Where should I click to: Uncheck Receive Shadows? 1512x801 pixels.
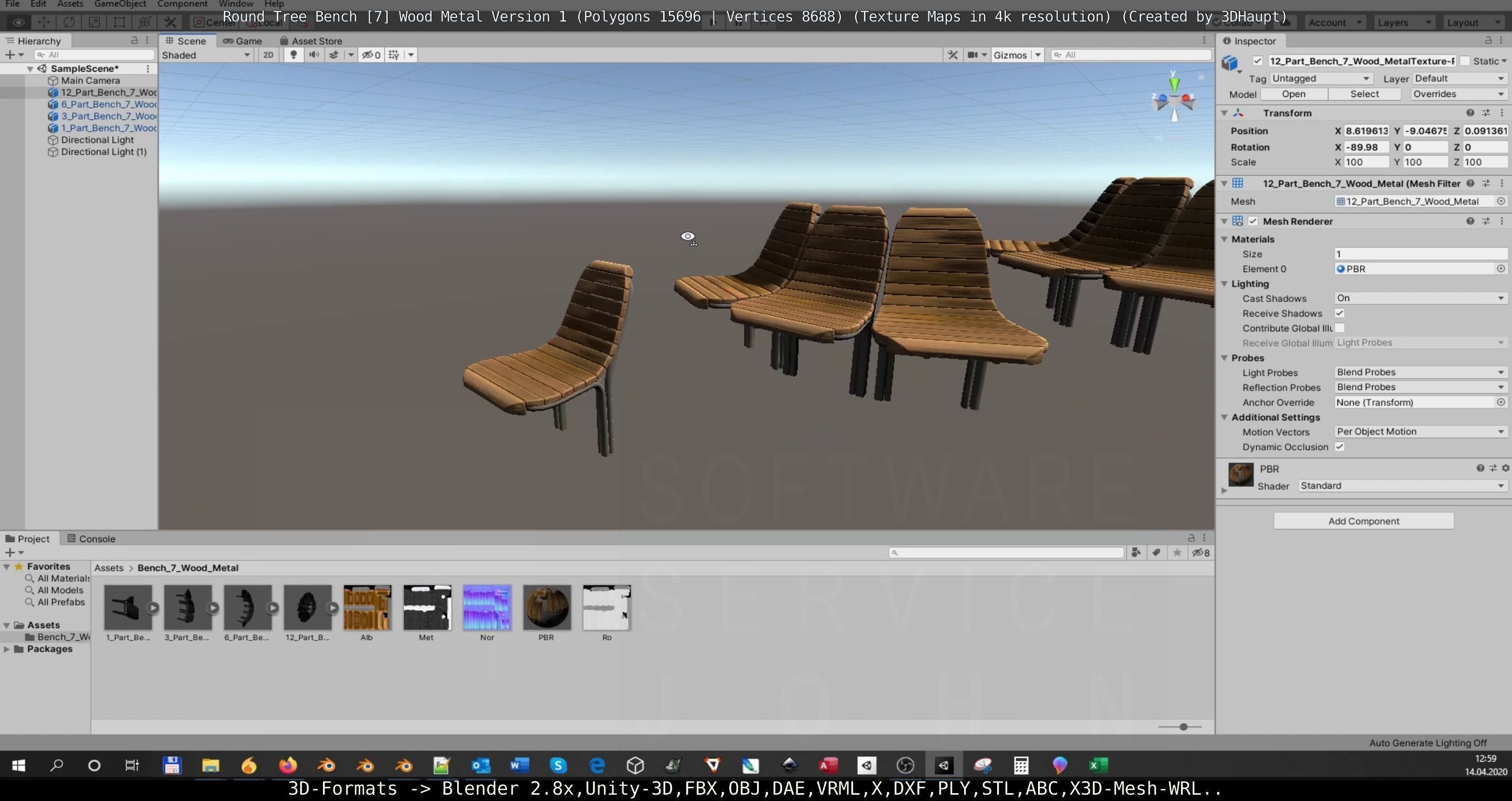pos(1340,313)
